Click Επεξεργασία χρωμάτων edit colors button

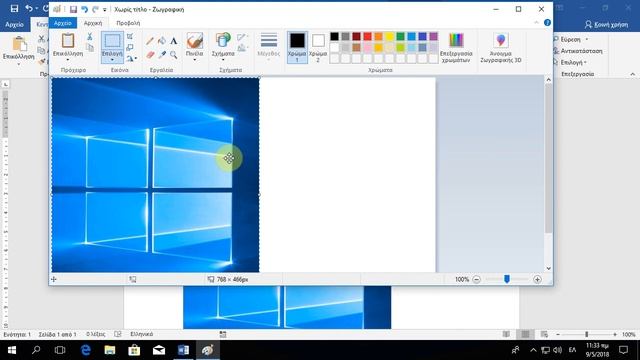coord(456,47)
